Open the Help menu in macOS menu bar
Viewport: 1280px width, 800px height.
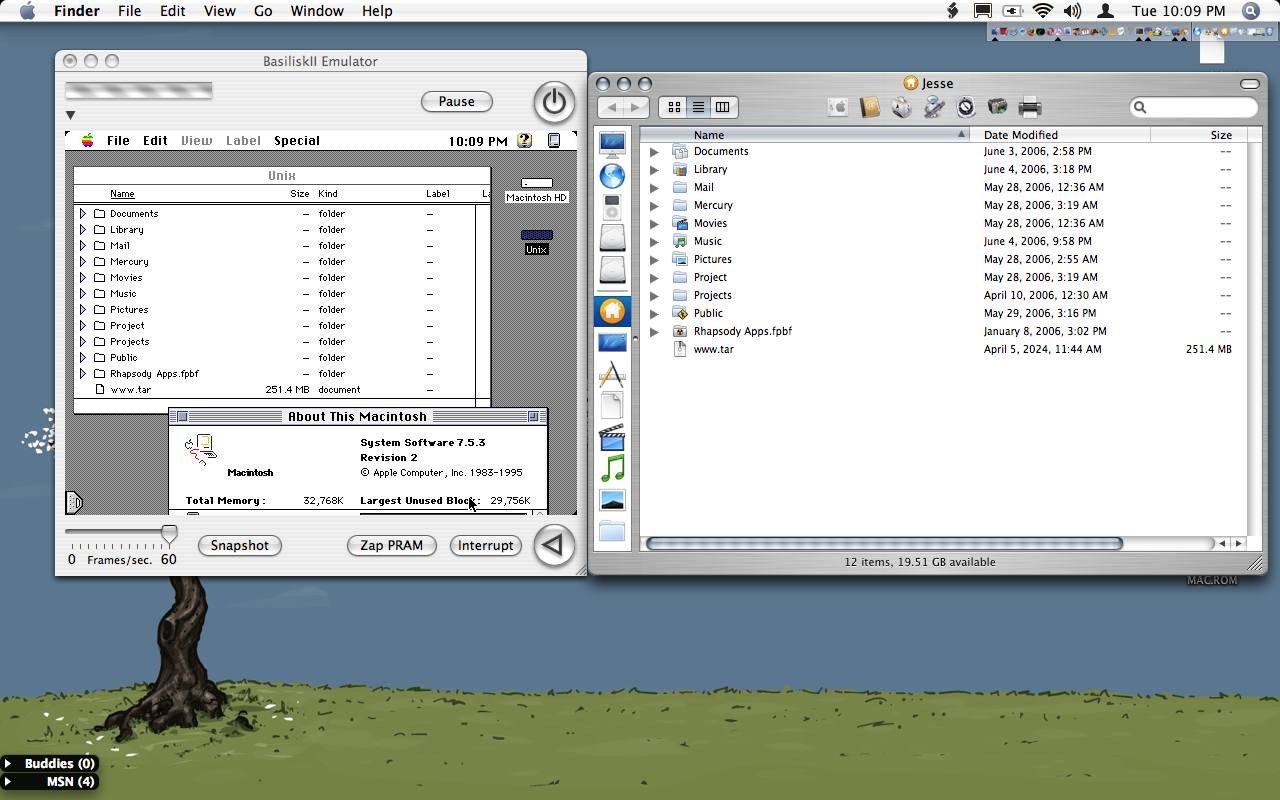coord(377,11)
